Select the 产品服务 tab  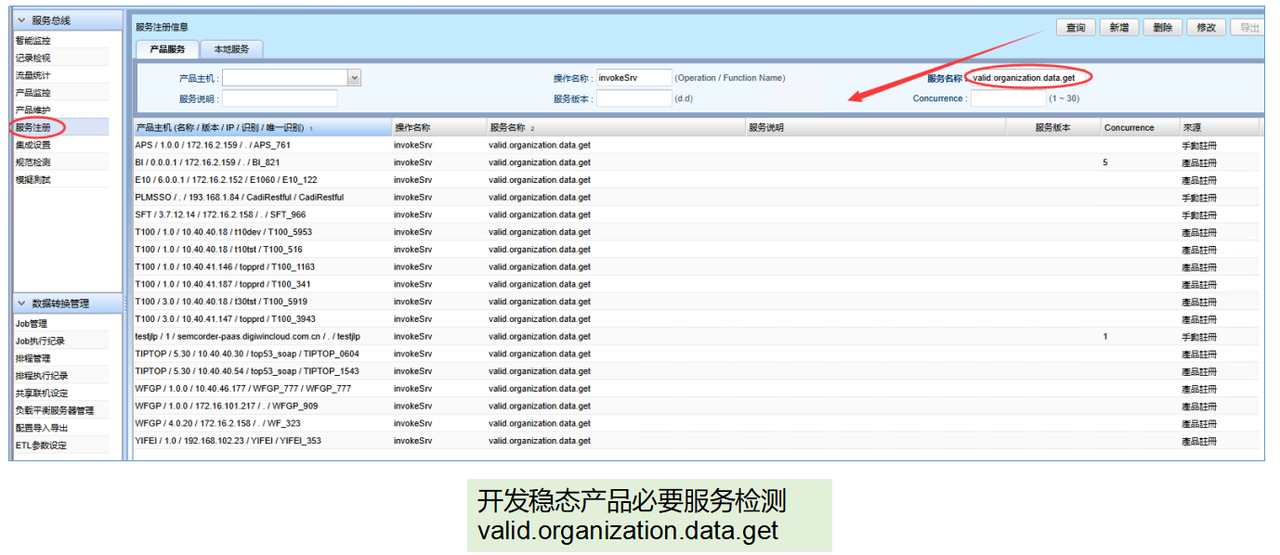(x=167, y=49)
